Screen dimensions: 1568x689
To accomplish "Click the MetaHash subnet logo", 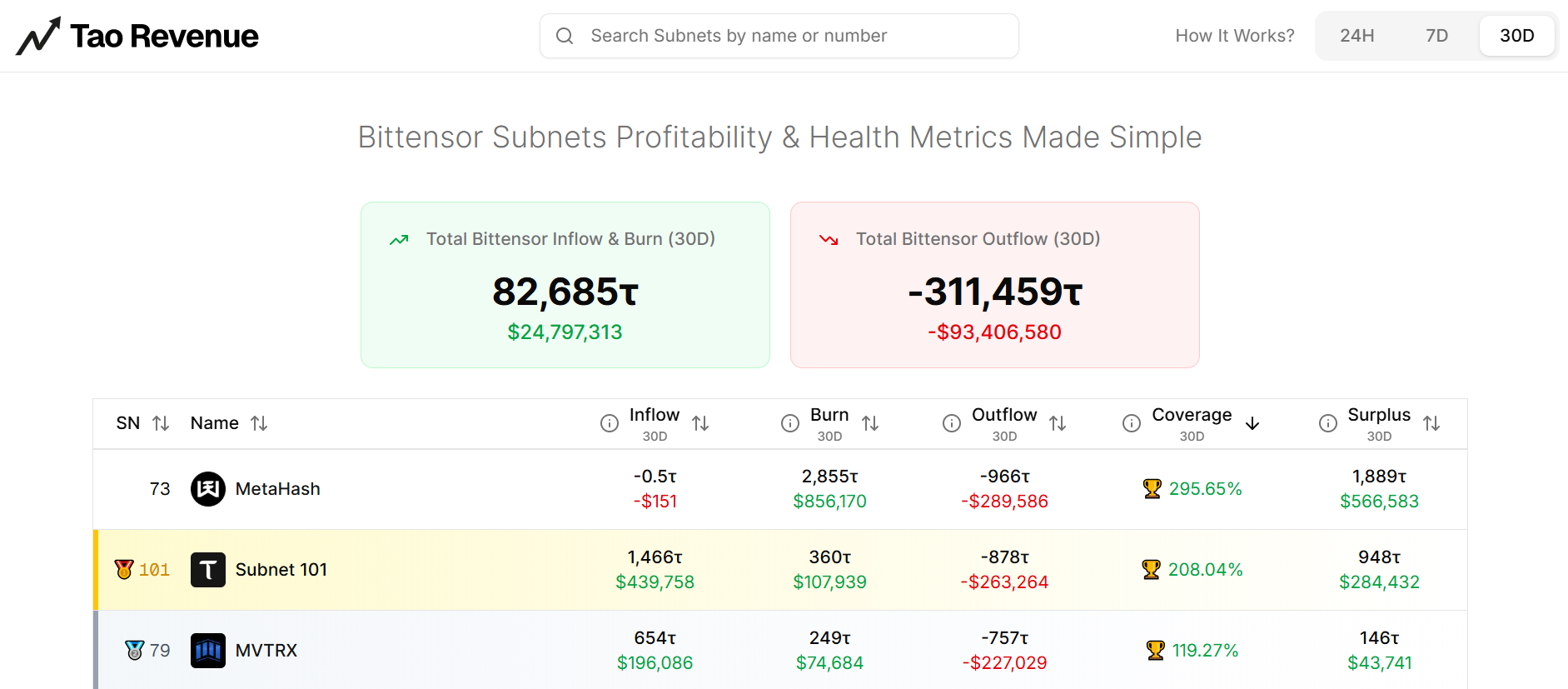I will point(208,489).
